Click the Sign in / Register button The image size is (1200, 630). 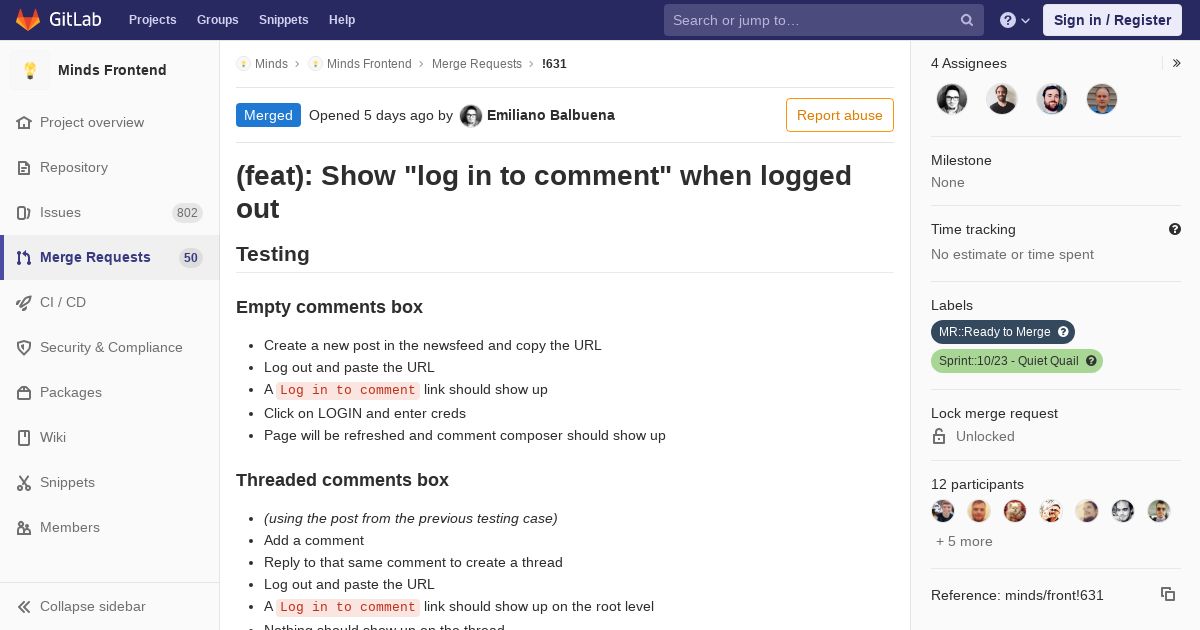(x=1112, y=20)
